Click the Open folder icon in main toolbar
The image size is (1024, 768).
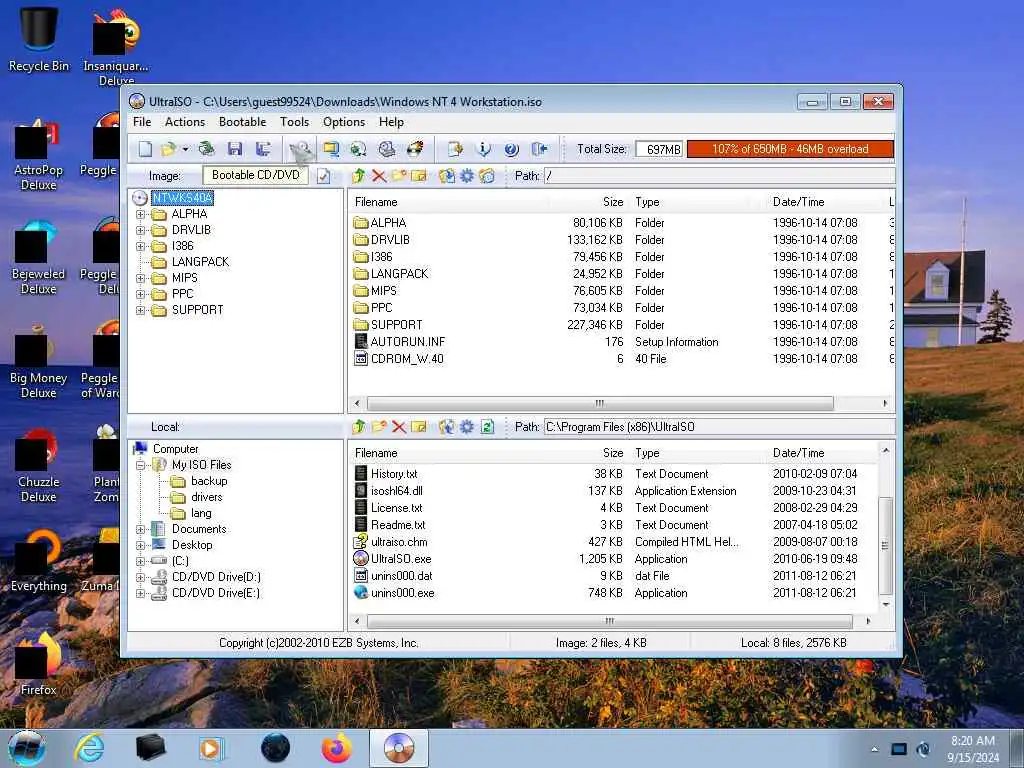168,150
